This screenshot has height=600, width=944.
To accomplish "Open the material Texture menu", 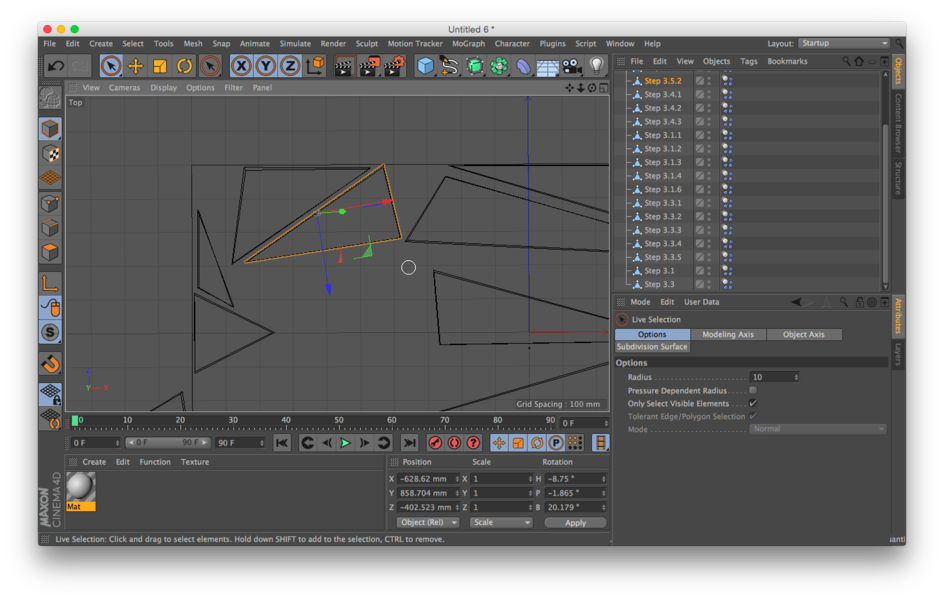I will tap(195, 462).
